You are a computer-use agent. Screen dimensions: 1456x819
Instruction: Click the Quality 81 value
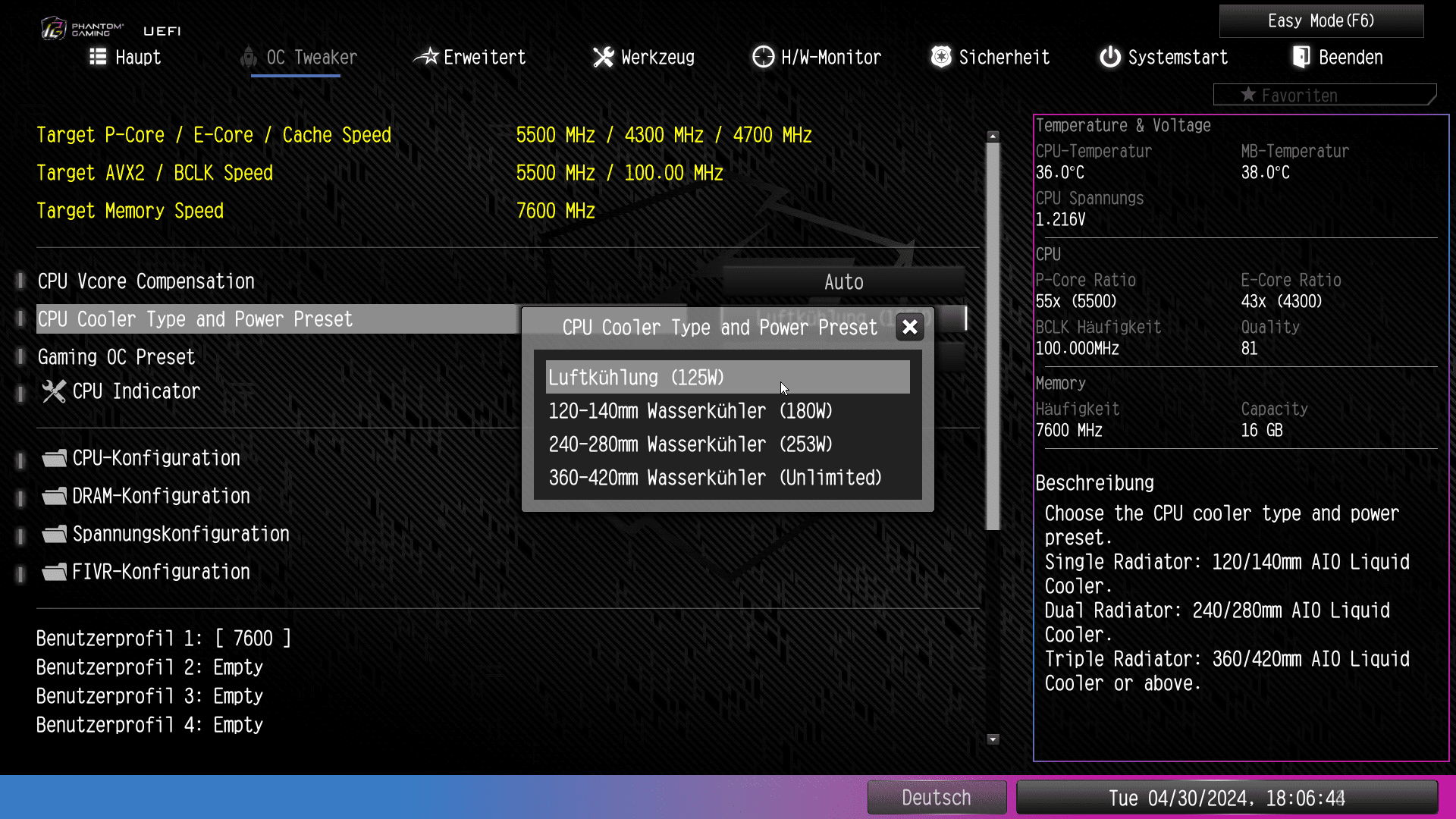(x=1249, y=348)
